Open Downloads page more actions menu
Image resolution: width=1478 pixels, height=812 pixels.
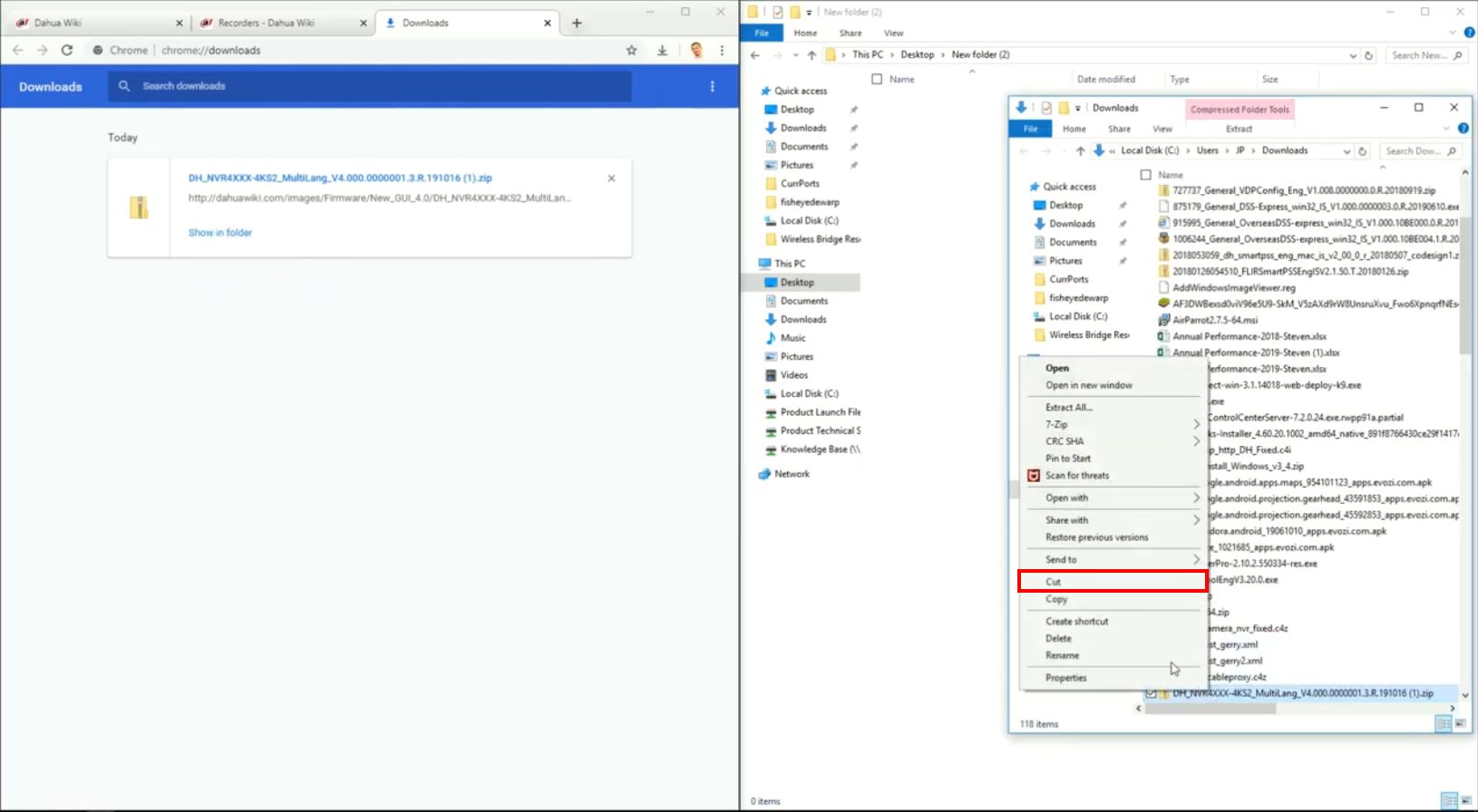(712, 86)
